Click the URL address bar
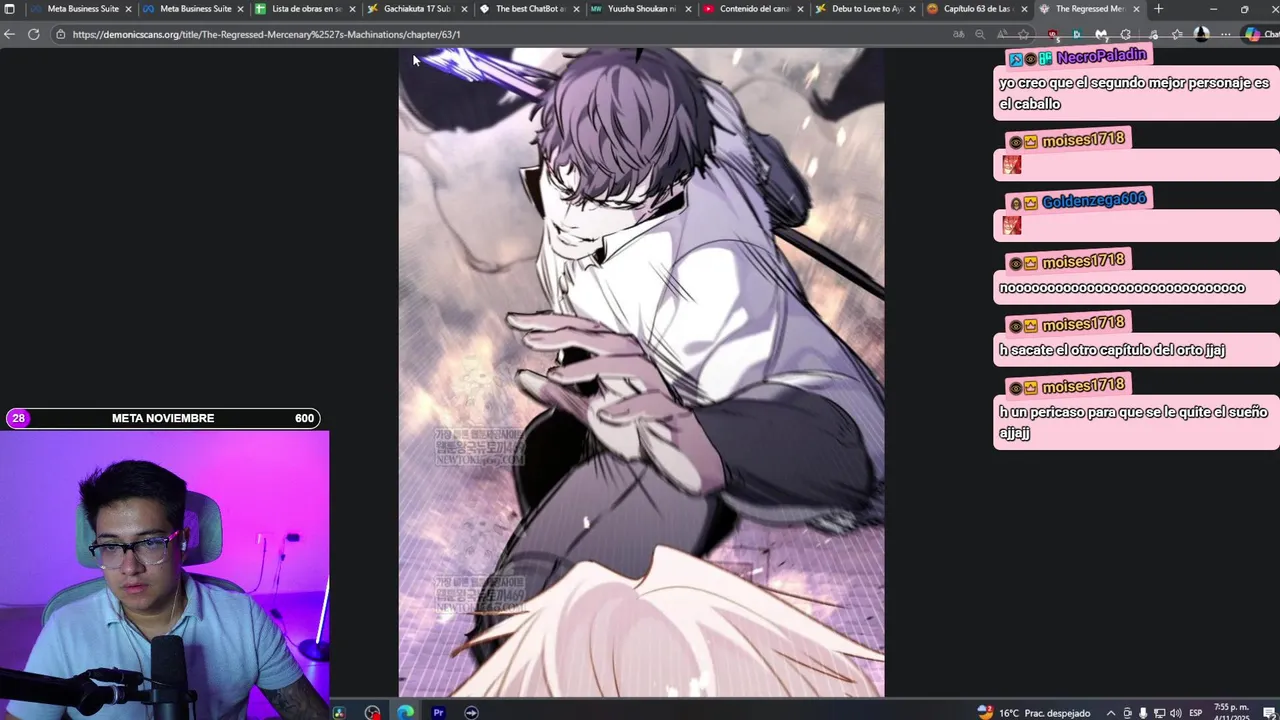The image size is (1280, 720). point(500,34)
